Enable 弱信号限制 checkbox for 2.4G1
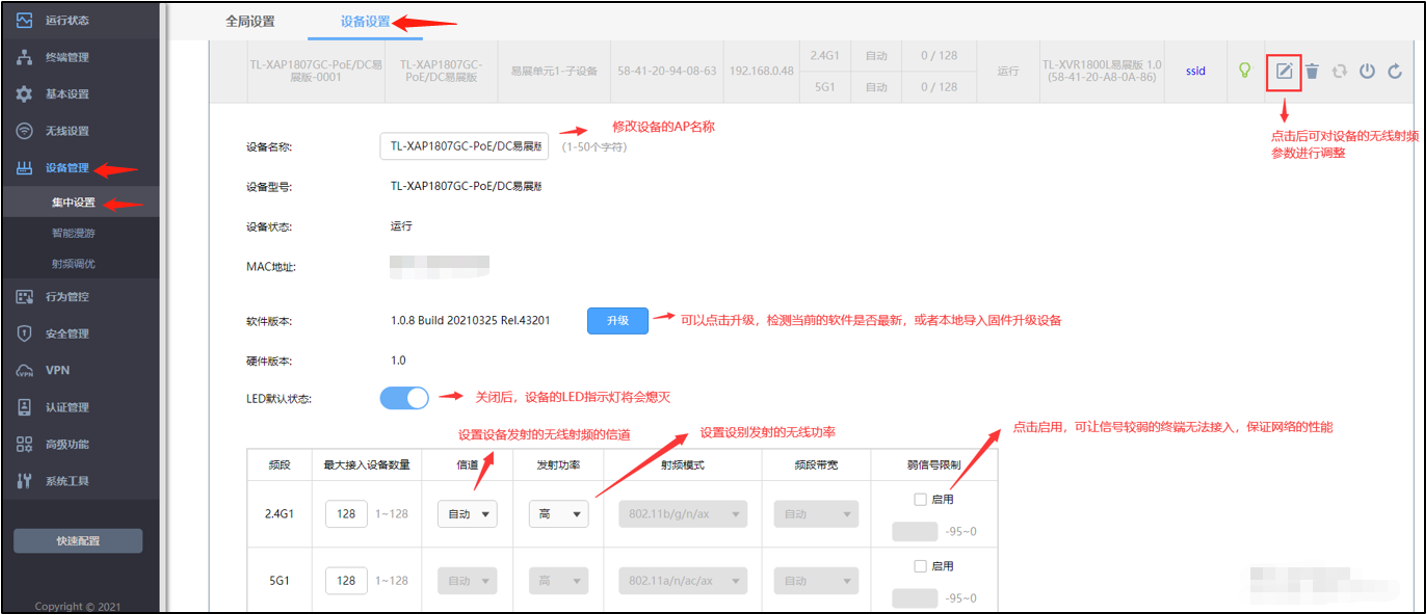This screenshot has width=1427, height=615. coord(921,499)
